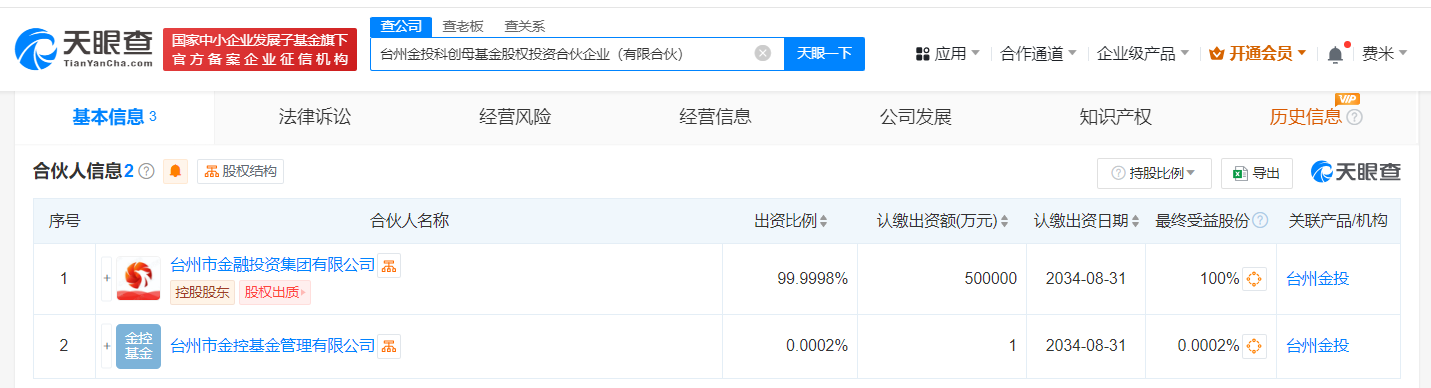
Task: Click the help icon beside 历史信息 tab
Action: click(x=1355, y=117)
